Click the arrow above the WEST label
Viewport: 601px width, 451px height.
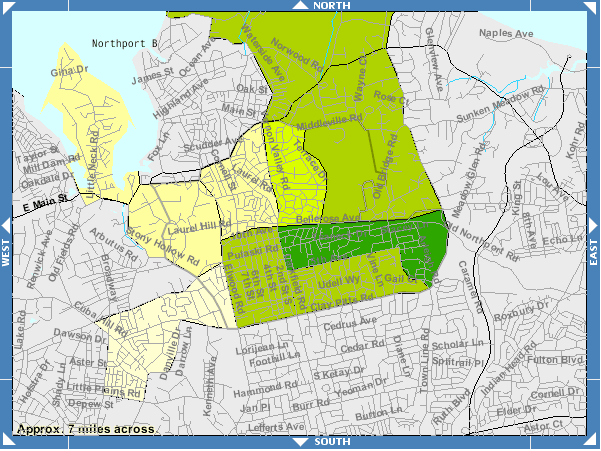coord(6,222)
